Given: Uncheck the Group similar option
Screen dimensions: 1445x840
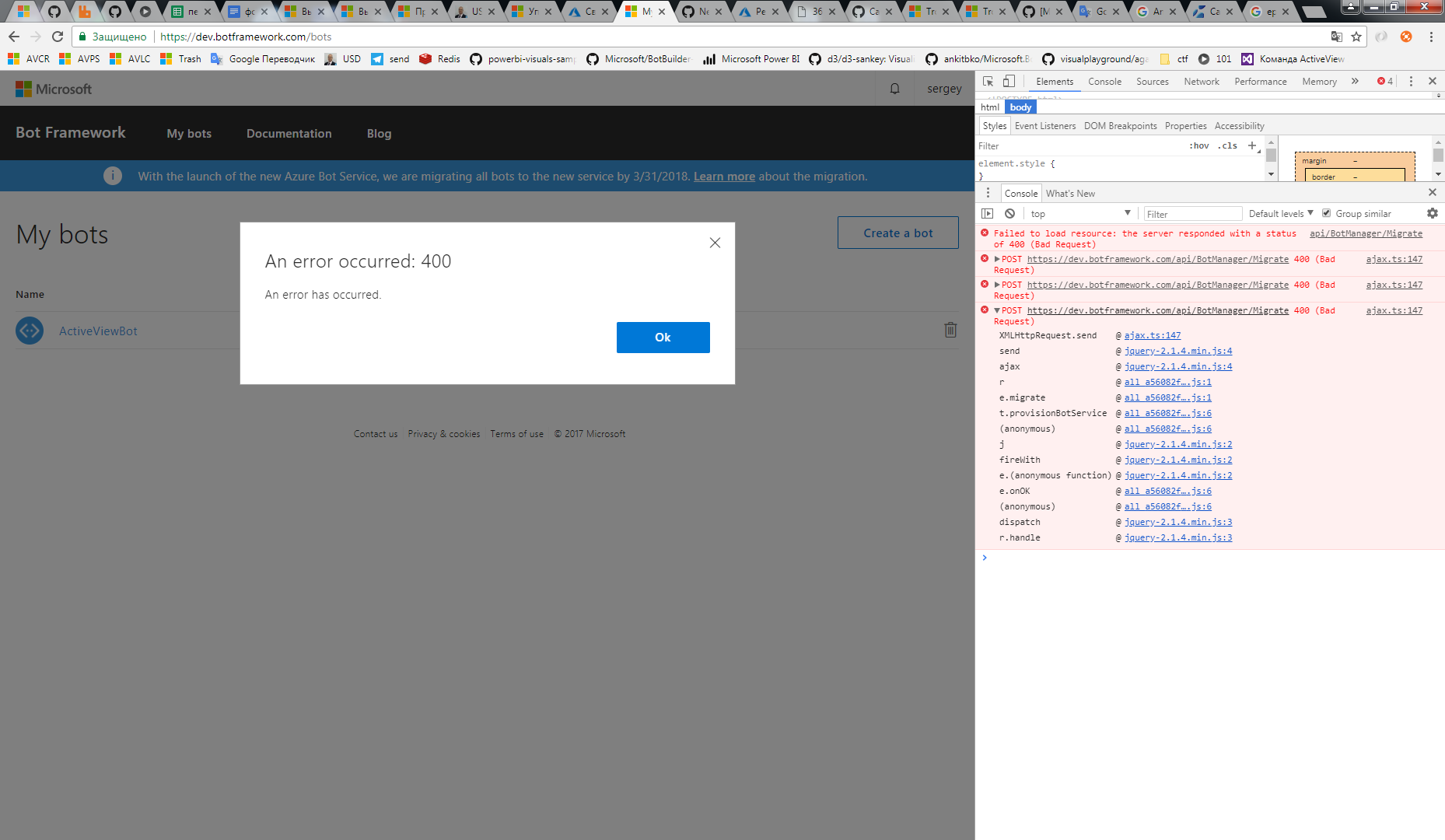Looking at the screenshot, I should (x=1326, y=212).
